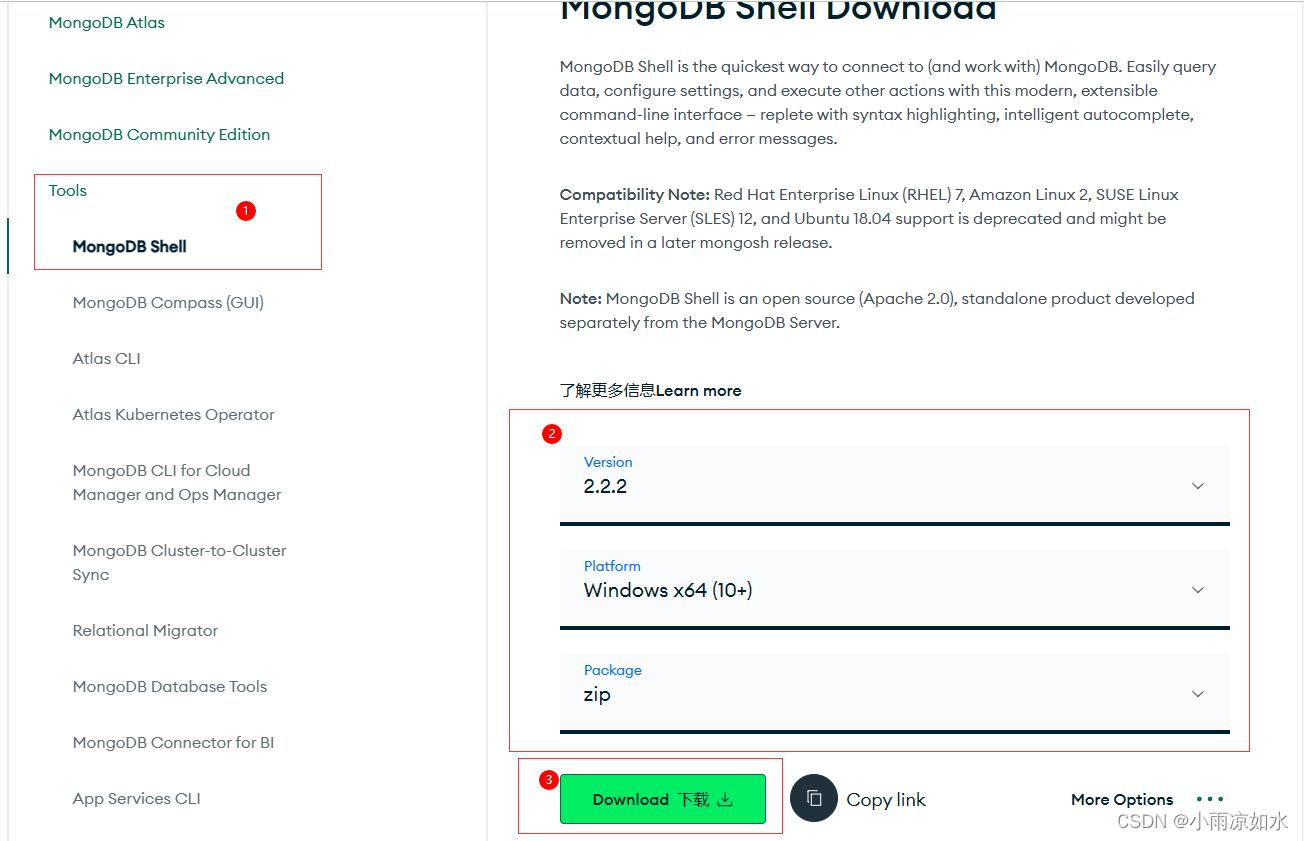The height and width of the screenshot is (841, 1304).
Task: Open Relational Migrator sidebar item
Action: tap(145, 630)
